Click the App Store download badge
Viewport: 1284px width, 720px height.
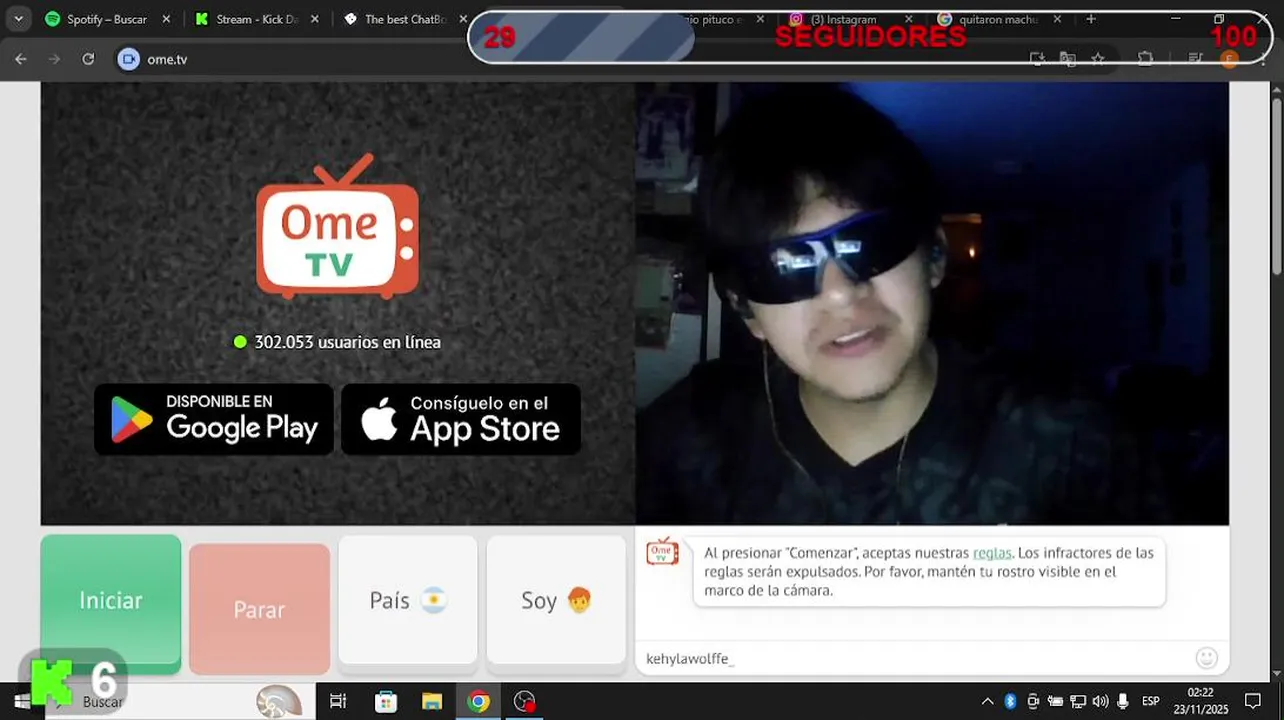tap(461, 419)
